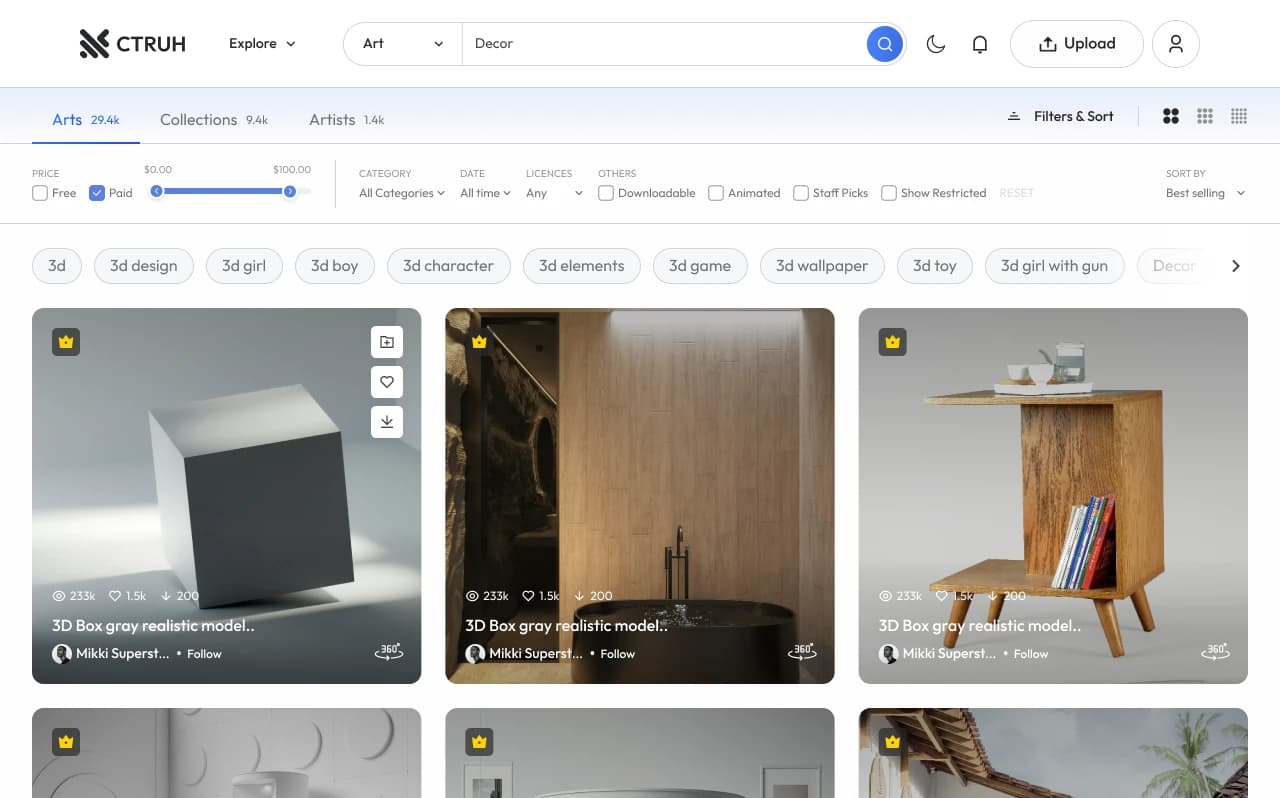The image size is (1280, 798).
Task: Open the wooden side table thumbnail
Action: (1053, 496)
